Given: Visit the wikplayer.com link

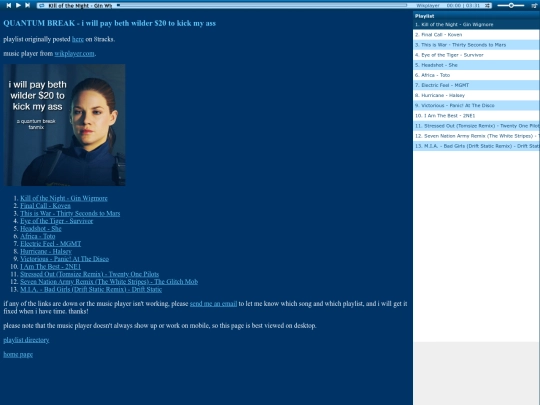Looking at the screenshot, I should coord(74,54).
